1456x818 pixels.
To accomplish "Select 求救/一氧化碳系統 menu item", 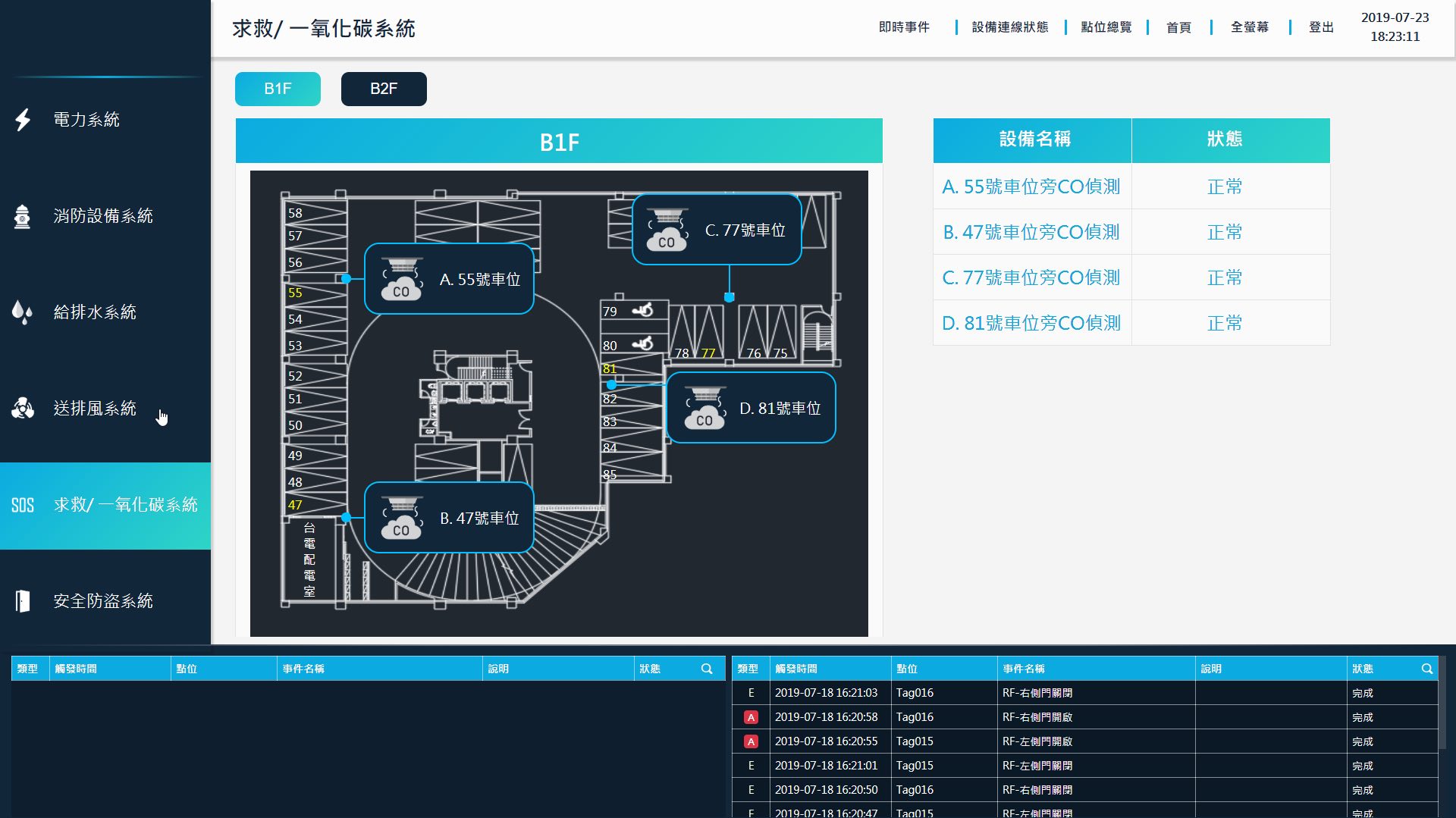I will 105,506.
